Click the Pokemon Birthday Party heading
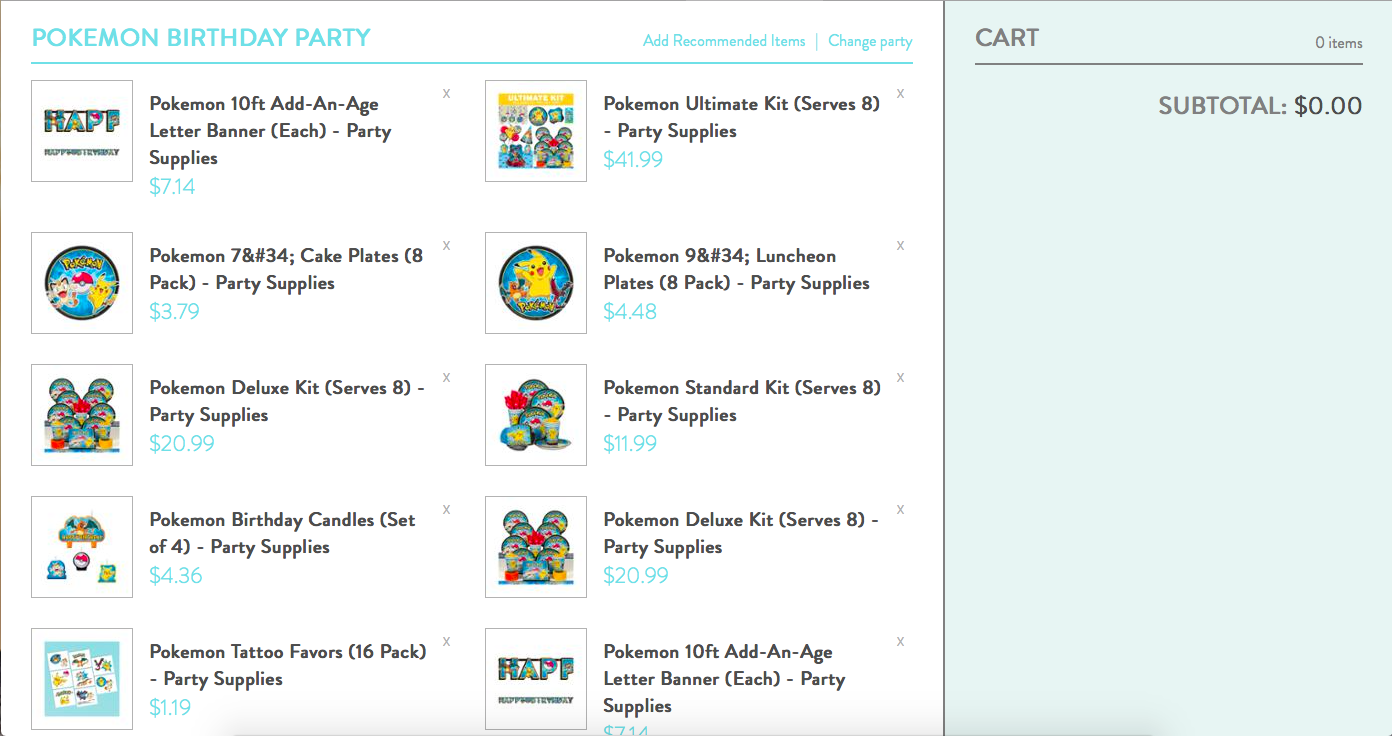1392x736 pixels. pyautogui.click(x=201, y=38)
